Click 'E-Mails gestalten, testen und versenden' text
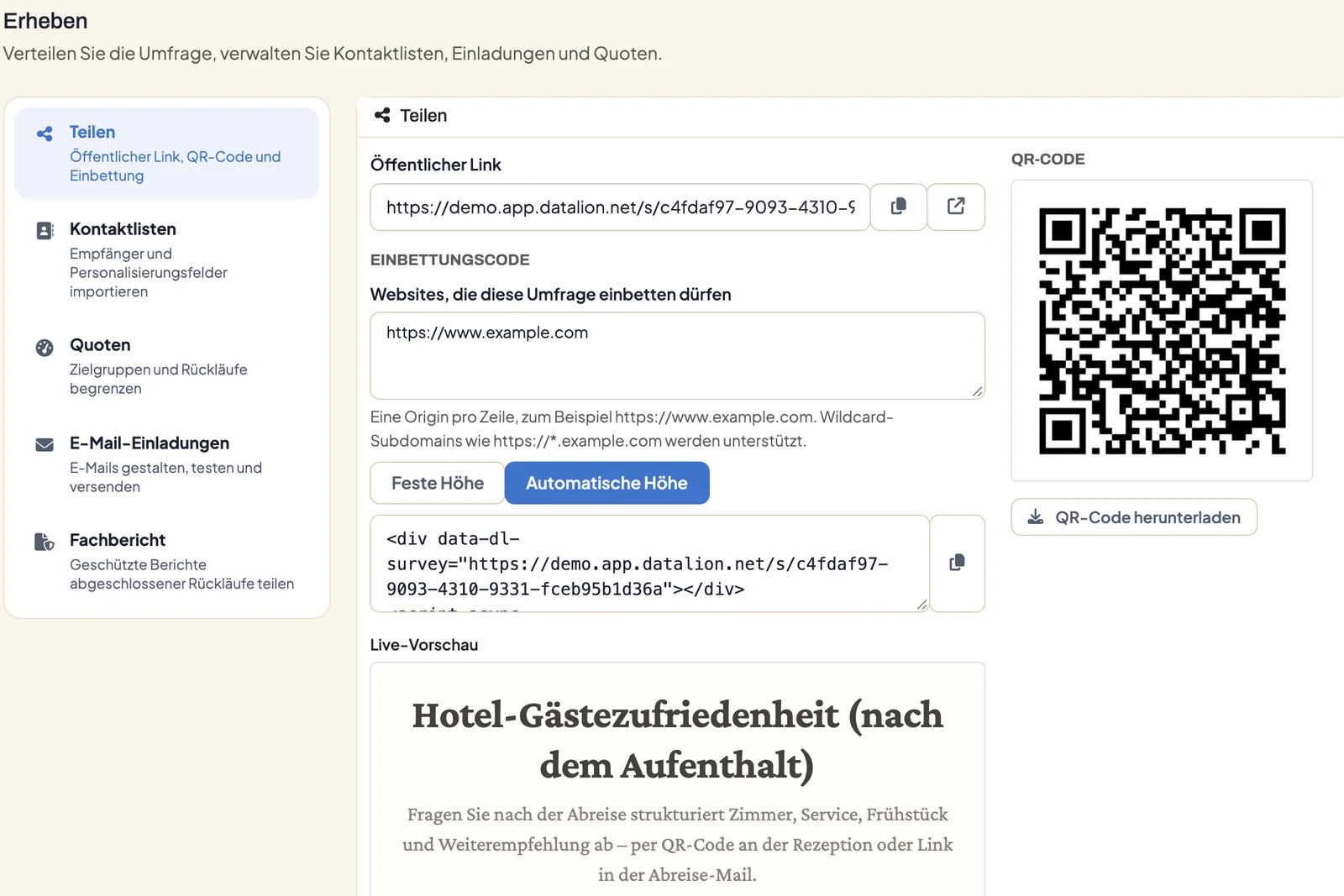 pos(165,477)
